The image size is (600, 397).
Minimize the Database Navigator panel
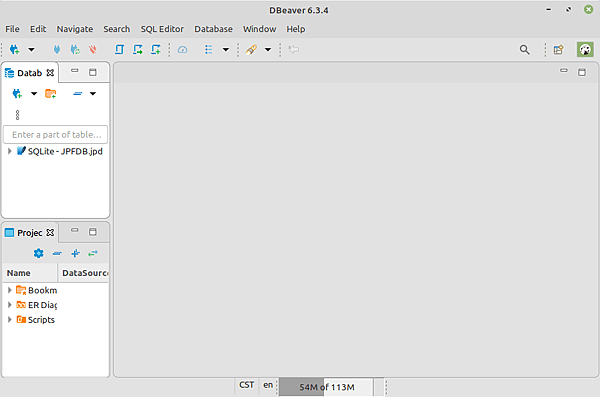[75, 71]
